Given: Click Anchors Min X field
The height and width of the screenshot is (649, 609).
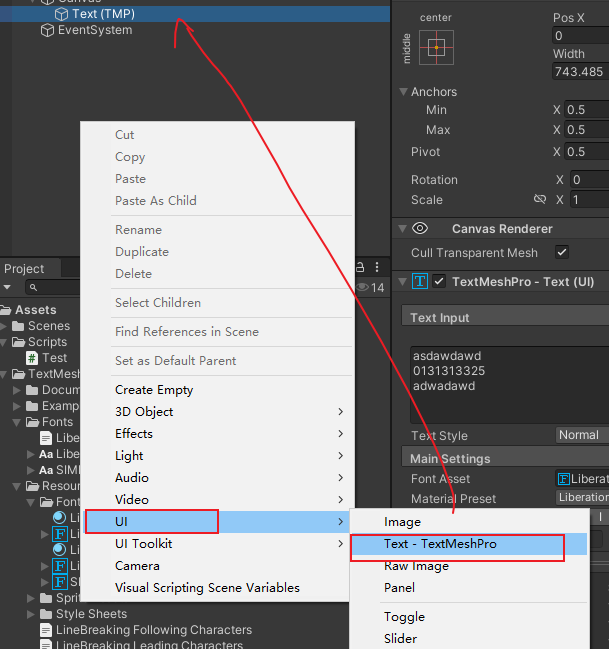Looking at the screenshot, I should click(587, 110).
